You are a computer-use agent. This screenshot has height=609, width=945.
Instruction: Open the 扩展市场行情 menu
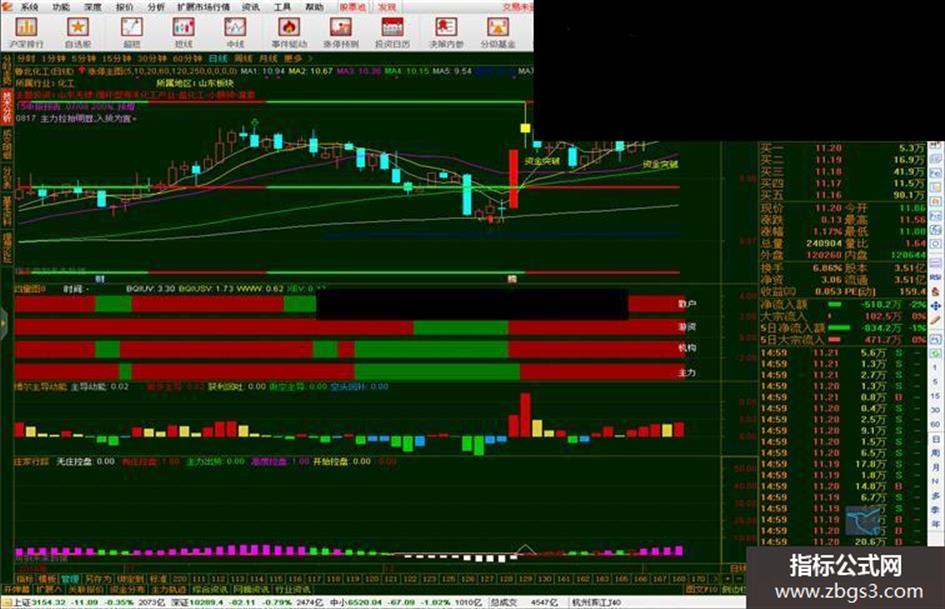tap(203, 7)
